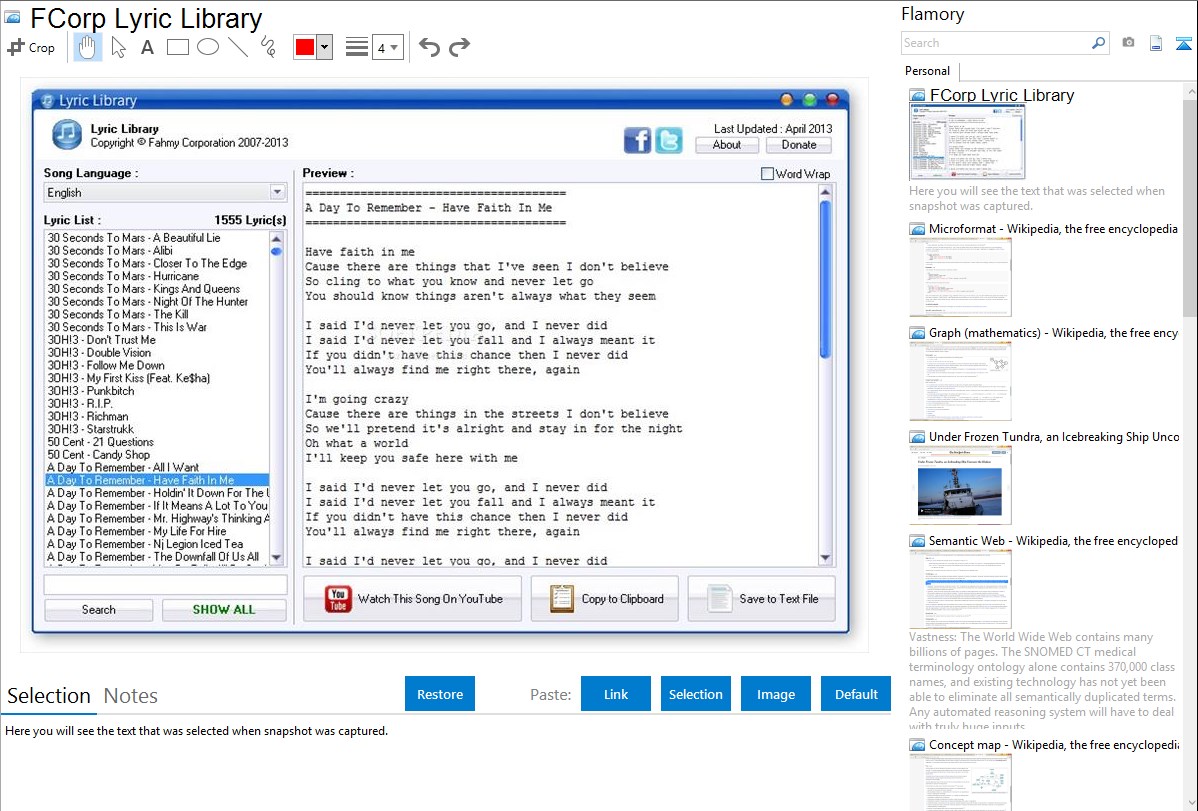
Task: Choose the arrow pointer tool
Action: click(118, 47)
